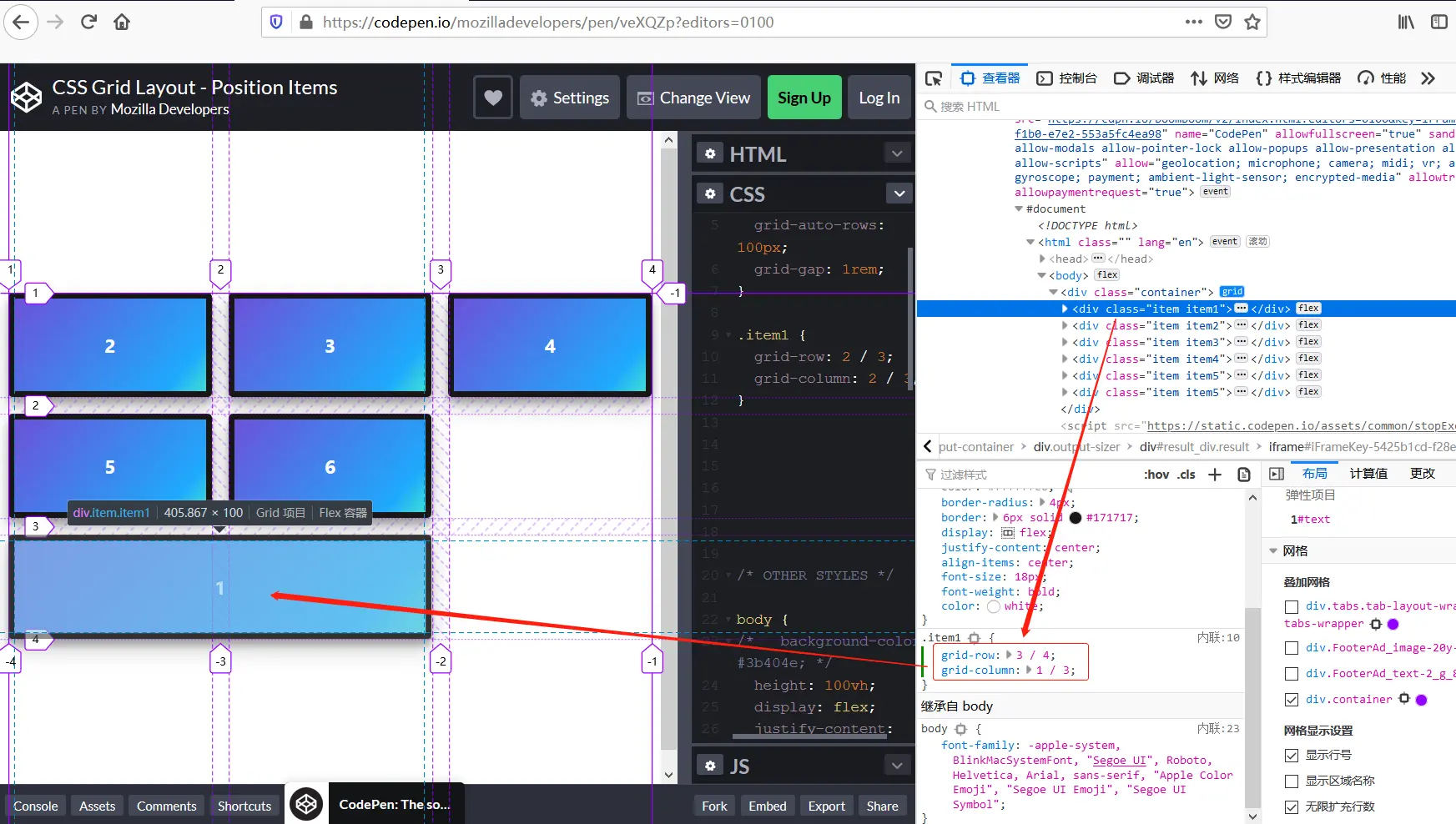Go back to the previous page
This screenshot has width=1456, height=824.
coord(21,23)
